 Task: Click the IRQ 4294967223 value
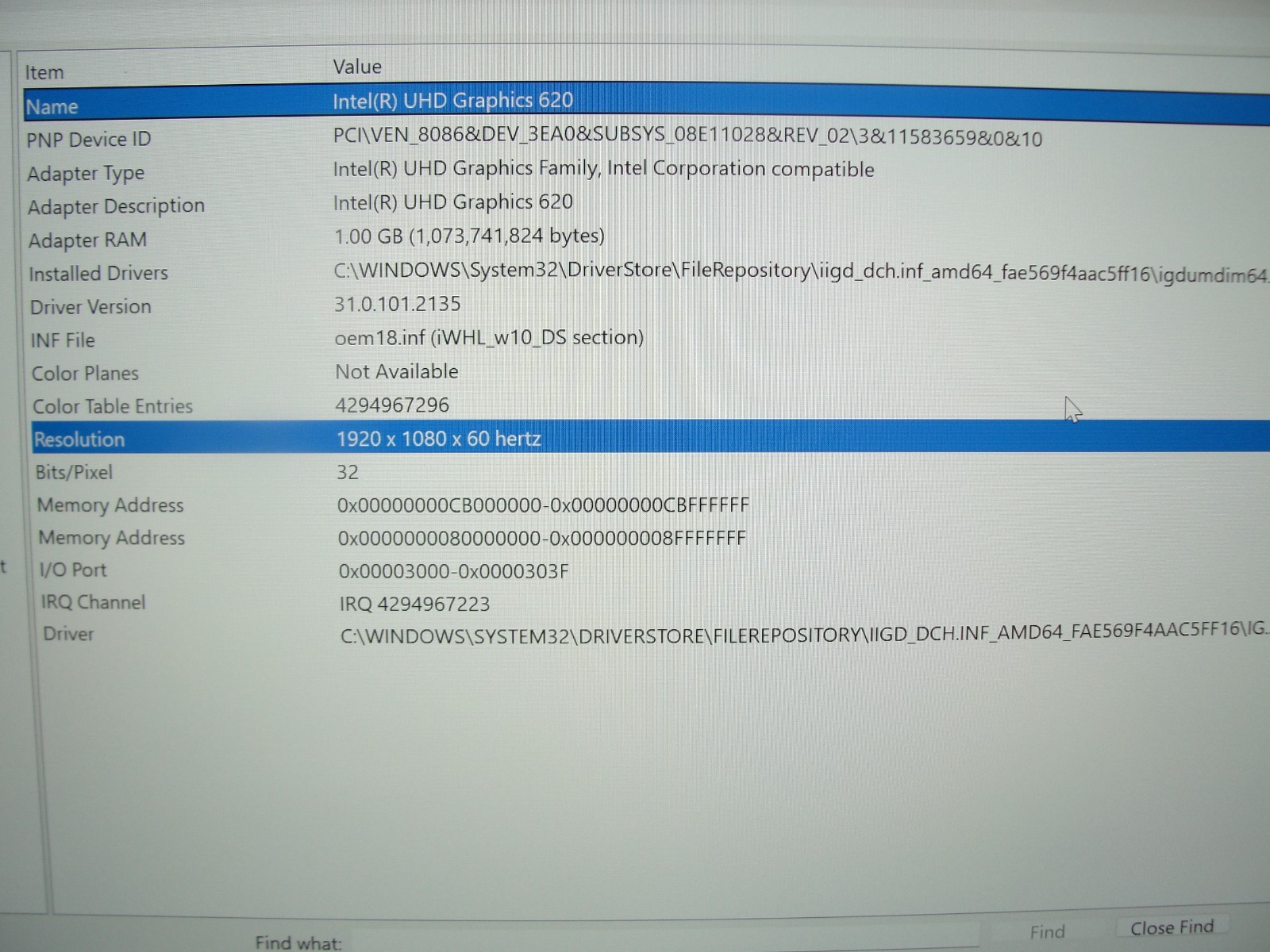coord(415,605)
